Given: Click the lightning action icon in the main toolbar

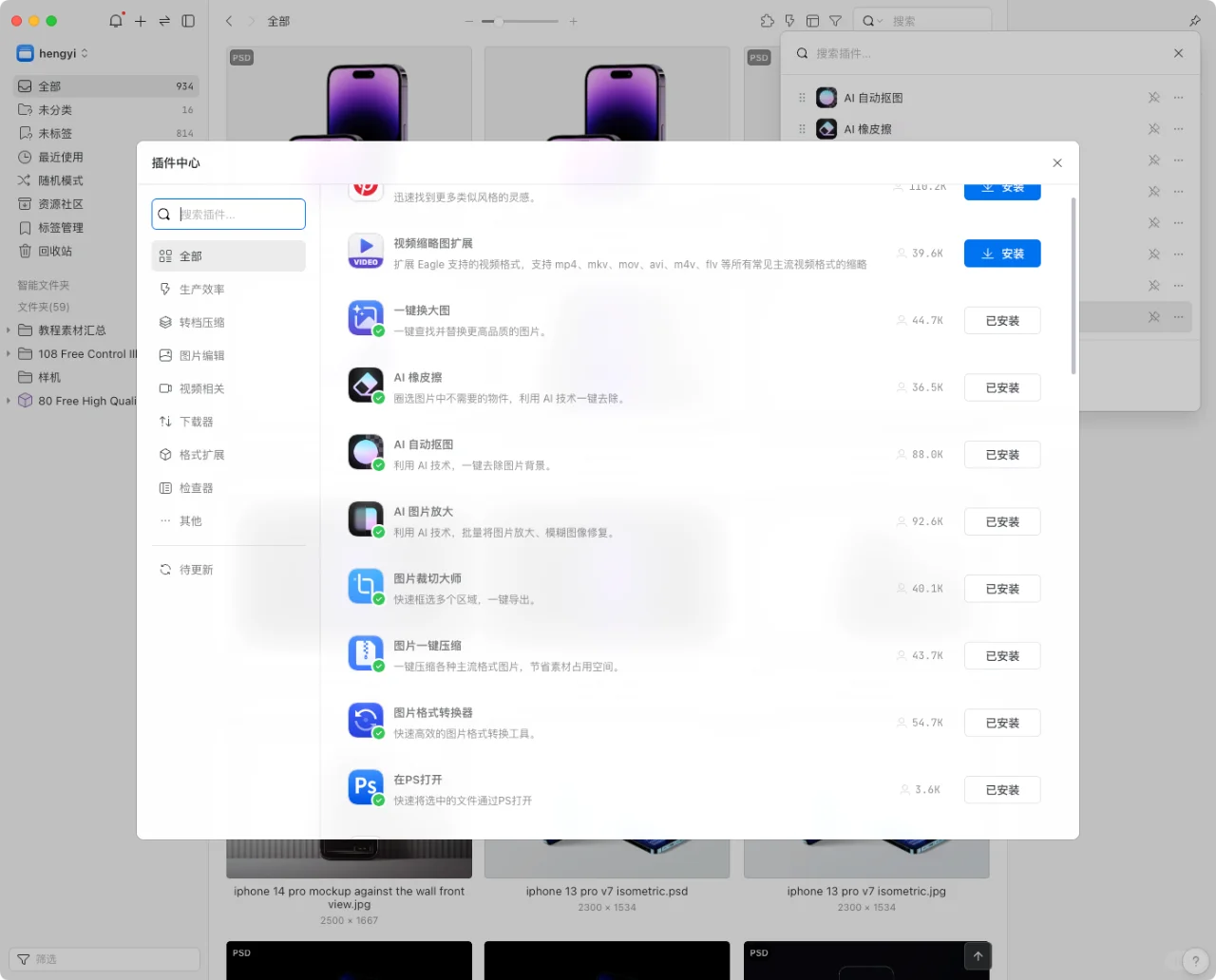Looking at the screenshot, I should [789, 21].
